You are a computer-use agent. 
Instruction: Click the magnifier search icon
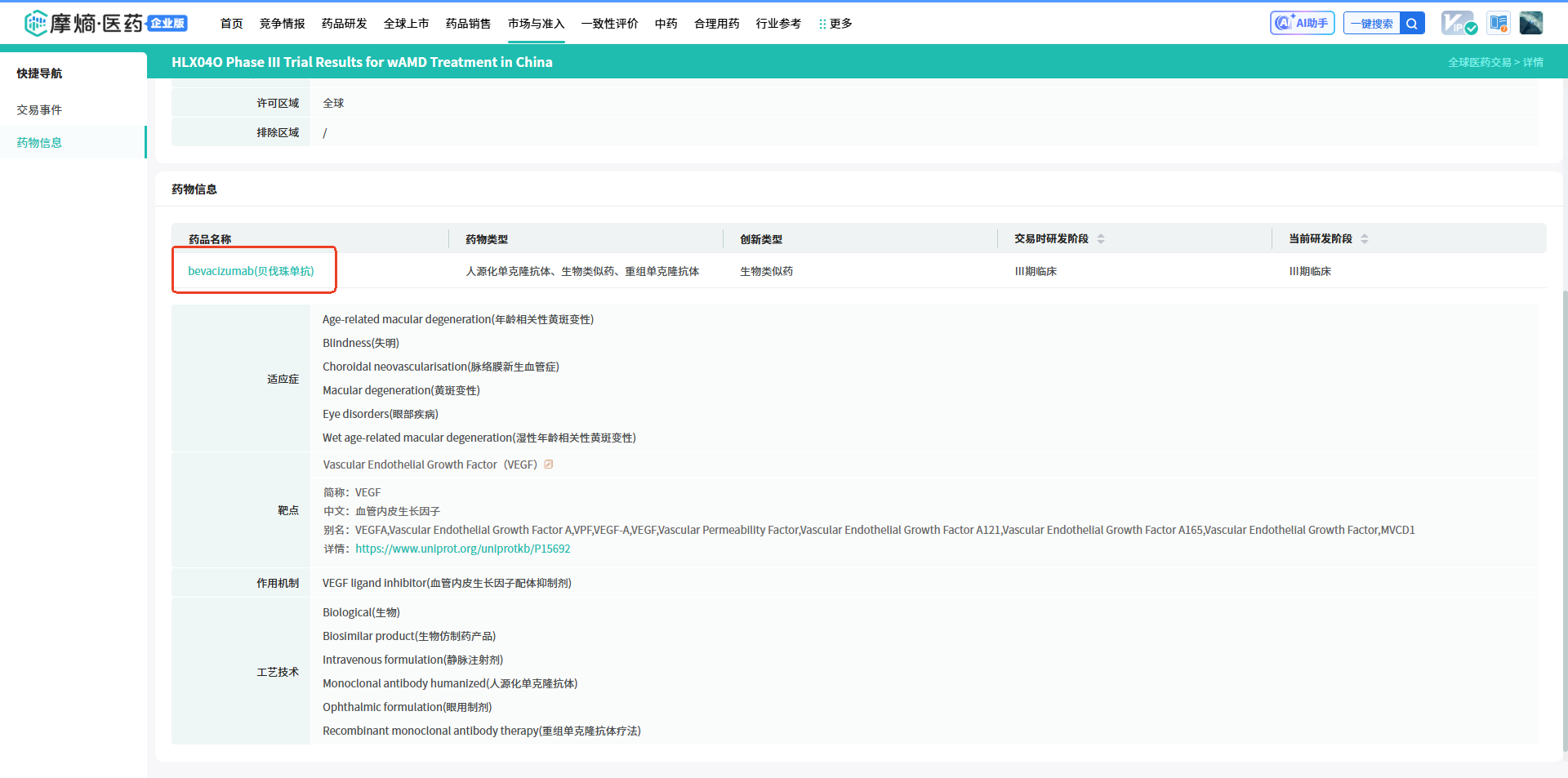click(x=1412, y=23)
